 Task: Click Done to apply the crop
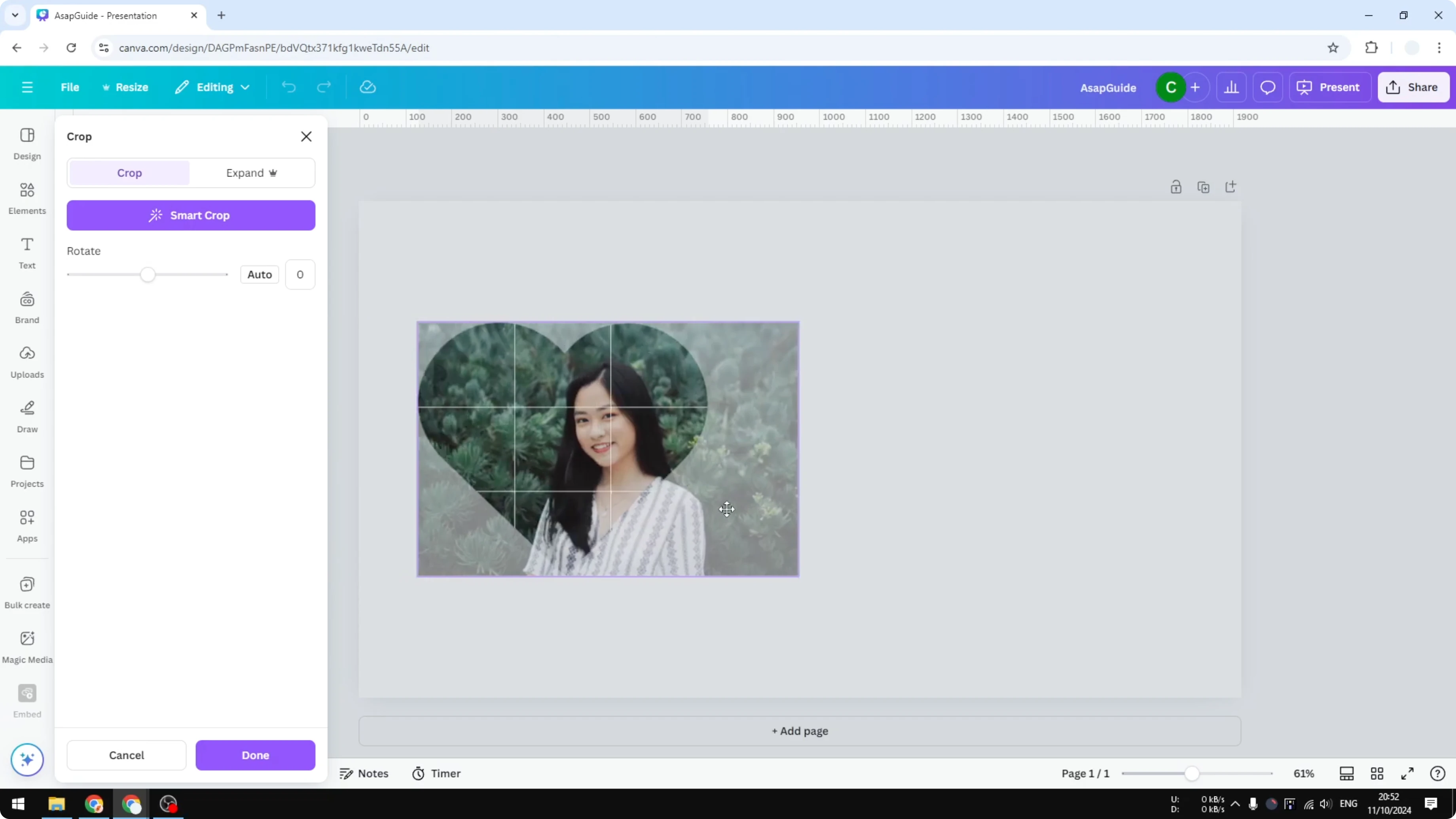[255, 755]
